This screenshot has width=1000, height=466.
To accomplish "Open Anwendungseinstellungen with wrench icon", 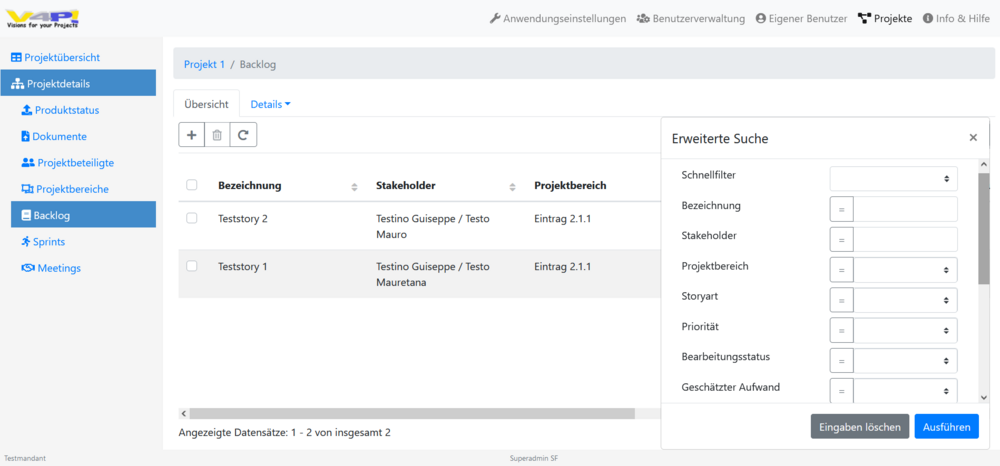I will pos(558,18).
